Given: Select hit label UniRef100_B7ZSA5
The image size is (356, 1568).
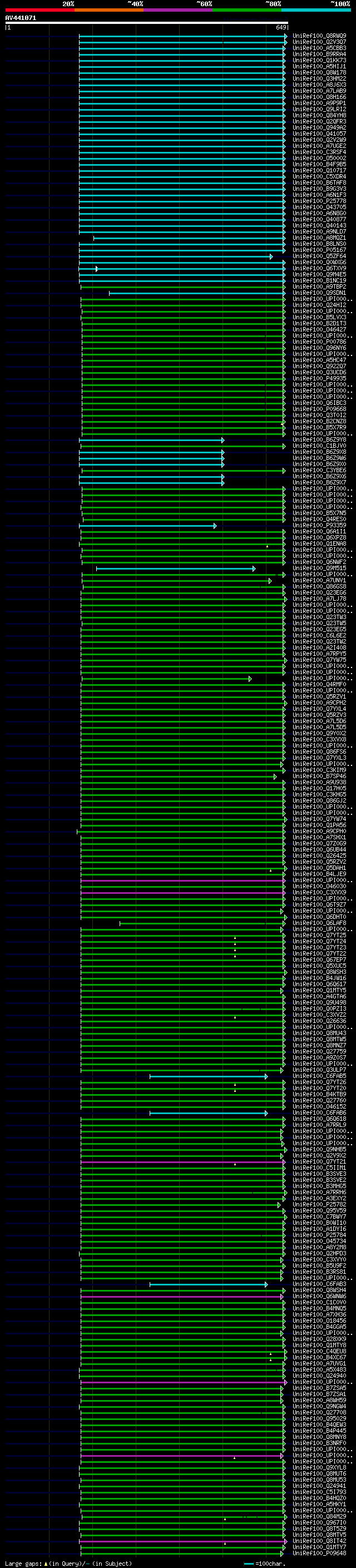Looking at the screenshot, I should pos(319,1388).
